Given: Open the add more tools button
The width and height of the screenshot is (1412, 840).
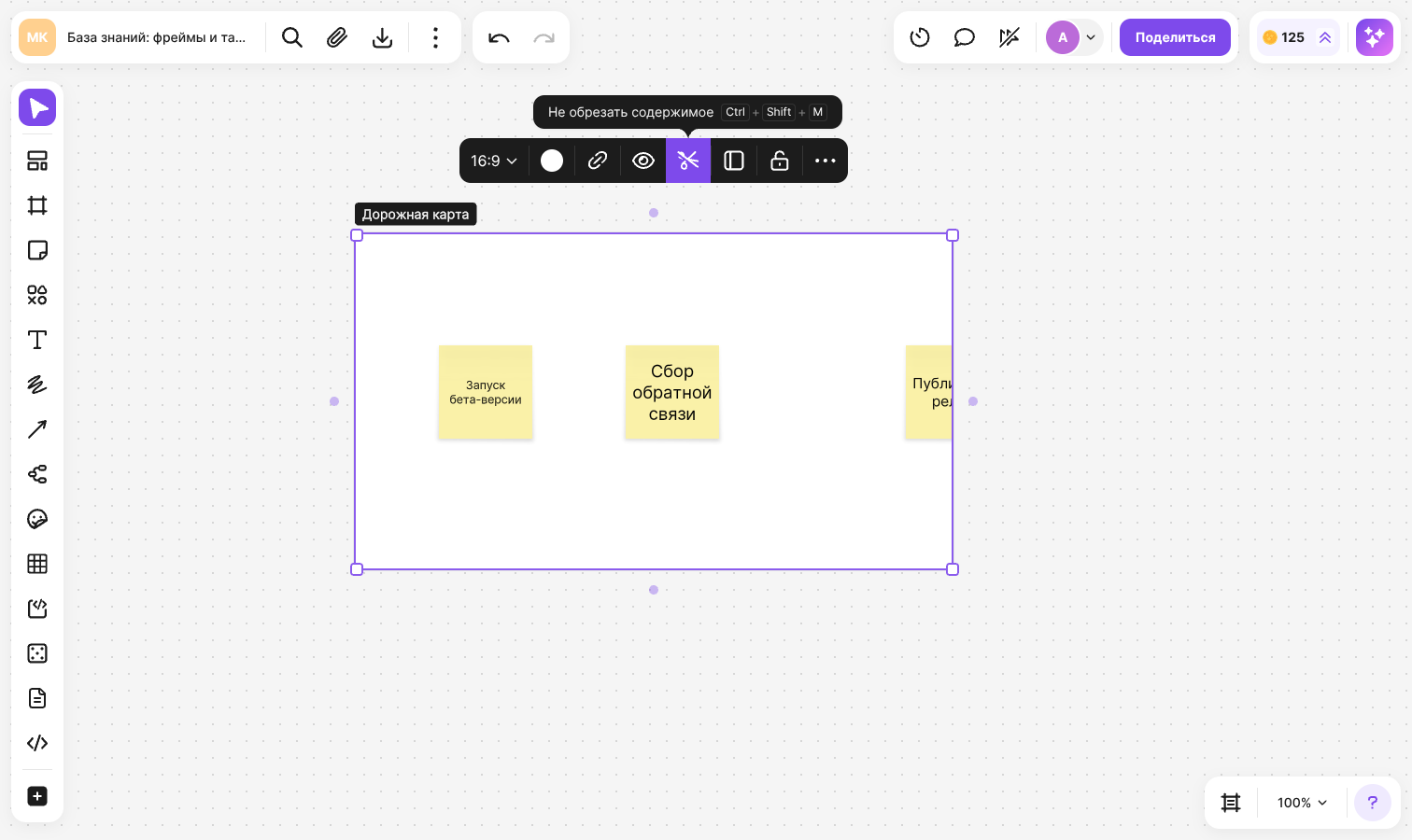Looking at the screenshot, I should [x=37, y=796].
